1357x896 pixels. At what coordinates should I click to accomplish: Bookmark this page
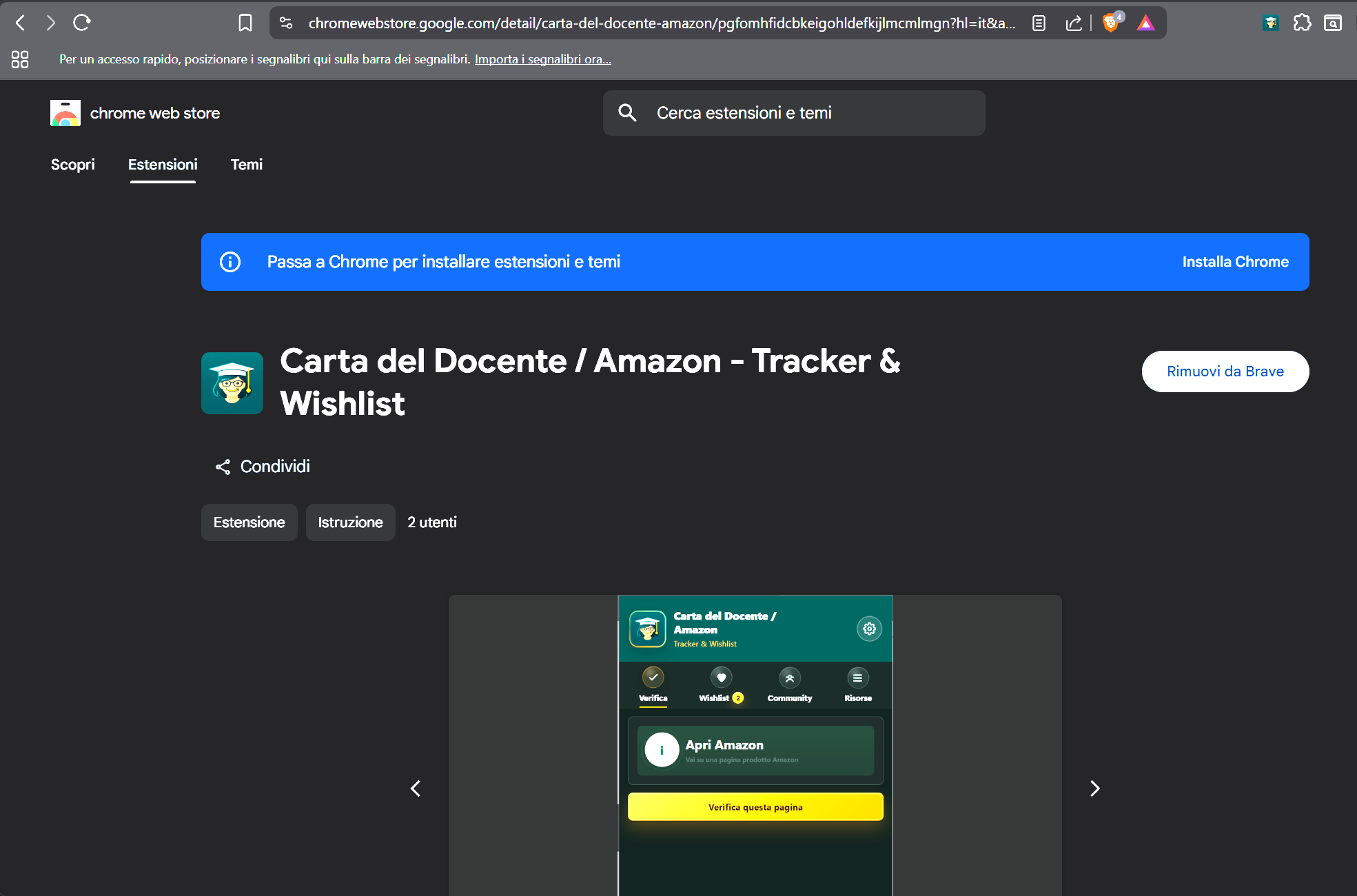pyautogui.click(x=245, y=23)
